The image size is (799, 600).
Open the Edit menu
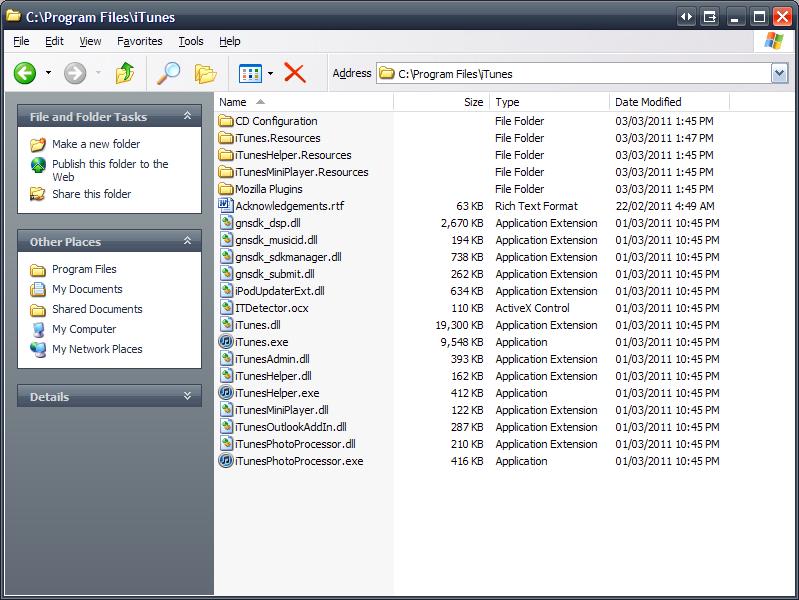tap(54, 41)
